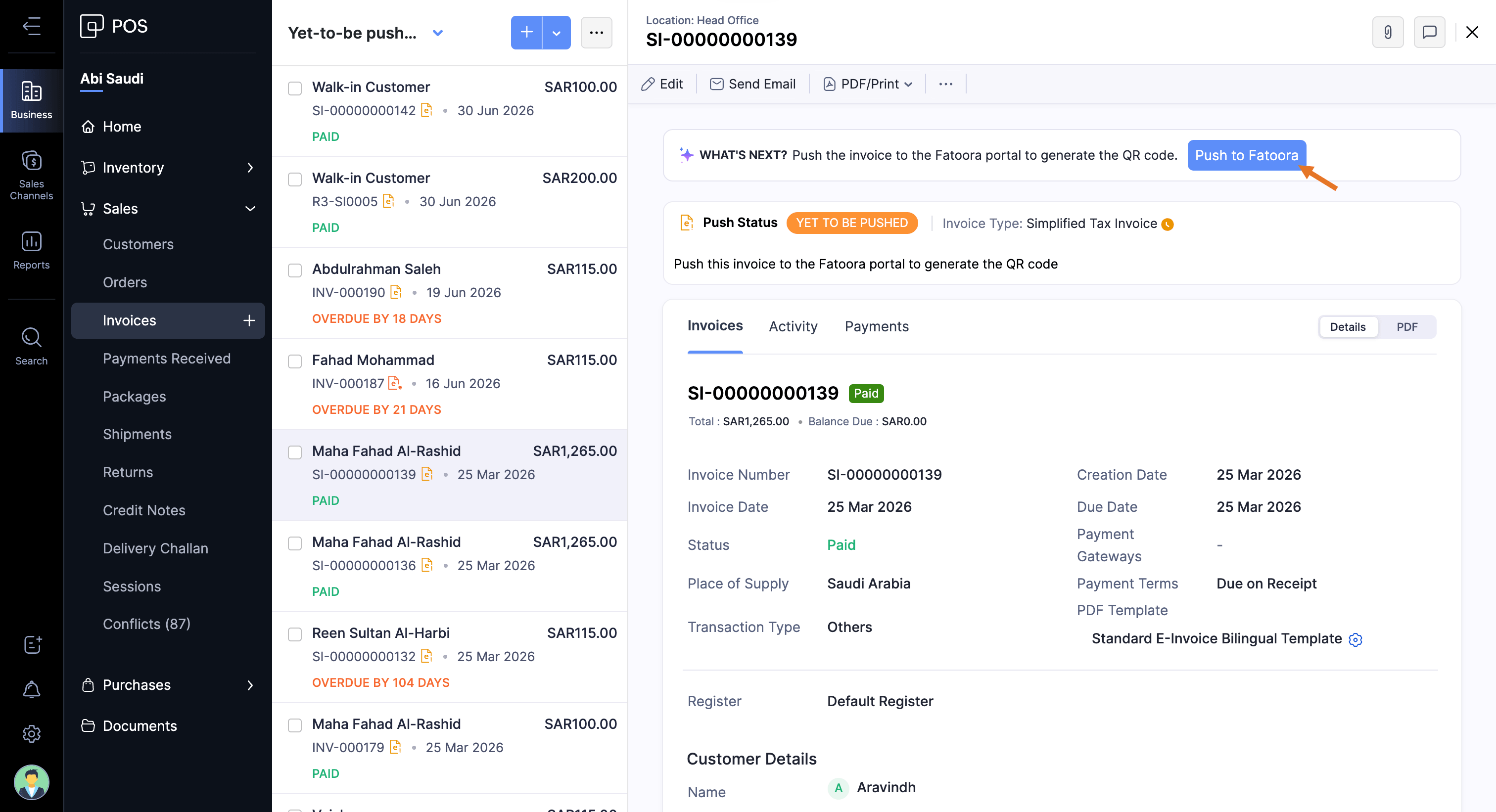Open the Yet-to-be pushed filter dropdown
The image size is (1496, 812).
tap(438, 33)
